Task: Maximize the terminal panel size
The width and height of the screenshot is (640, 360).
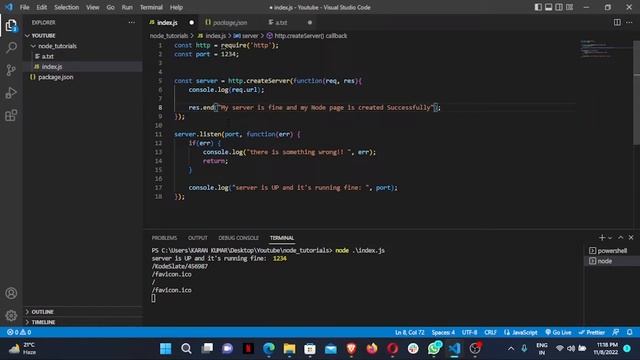Action: 620,238
